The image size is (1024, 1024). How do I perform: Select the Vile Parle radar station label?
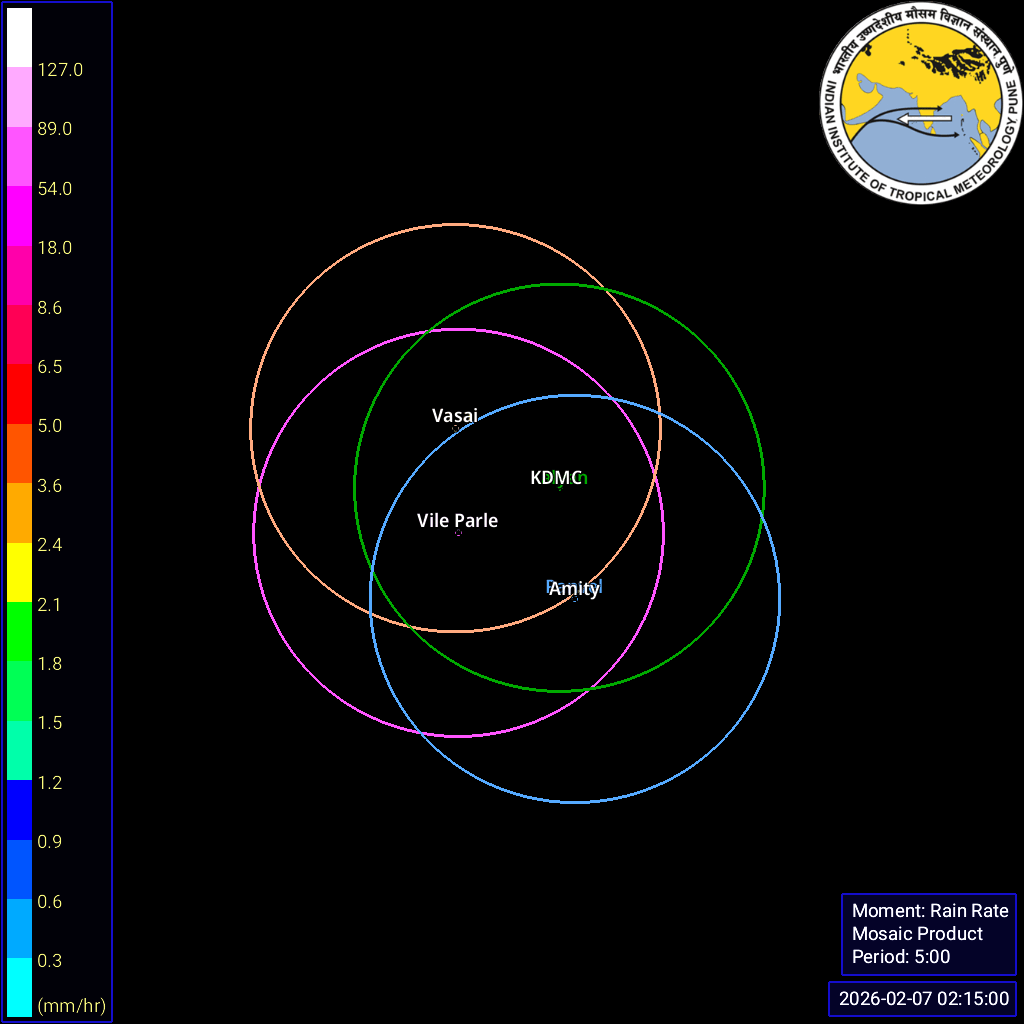(457, 521)
